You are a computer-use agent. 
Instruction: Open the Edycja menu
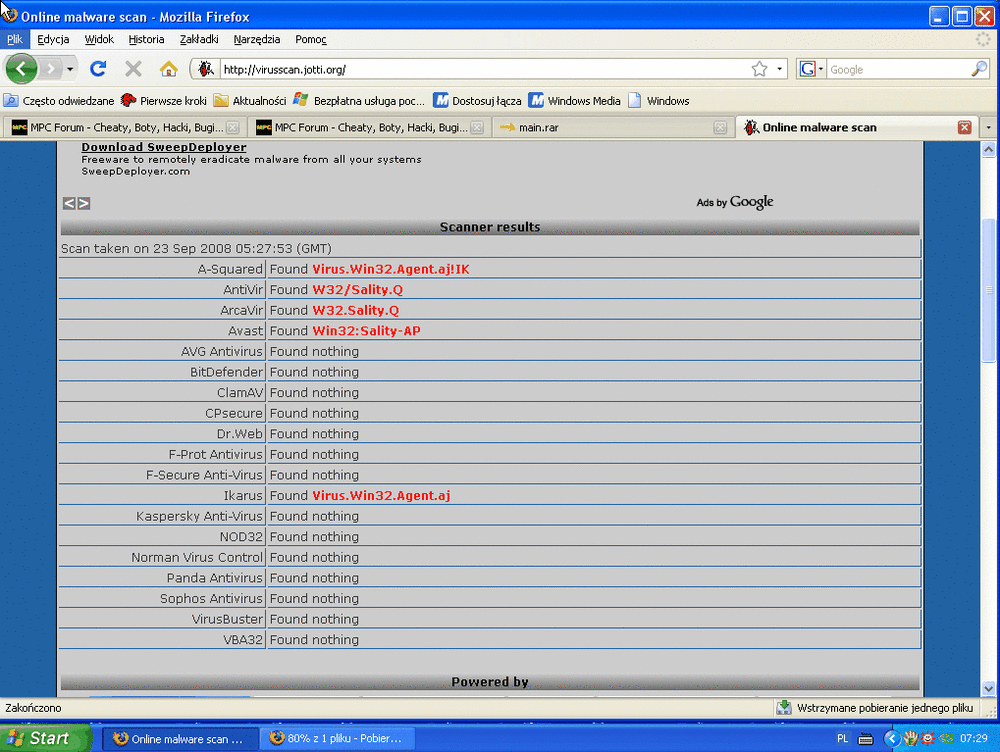pyautogui.click(x=53, y=40)
